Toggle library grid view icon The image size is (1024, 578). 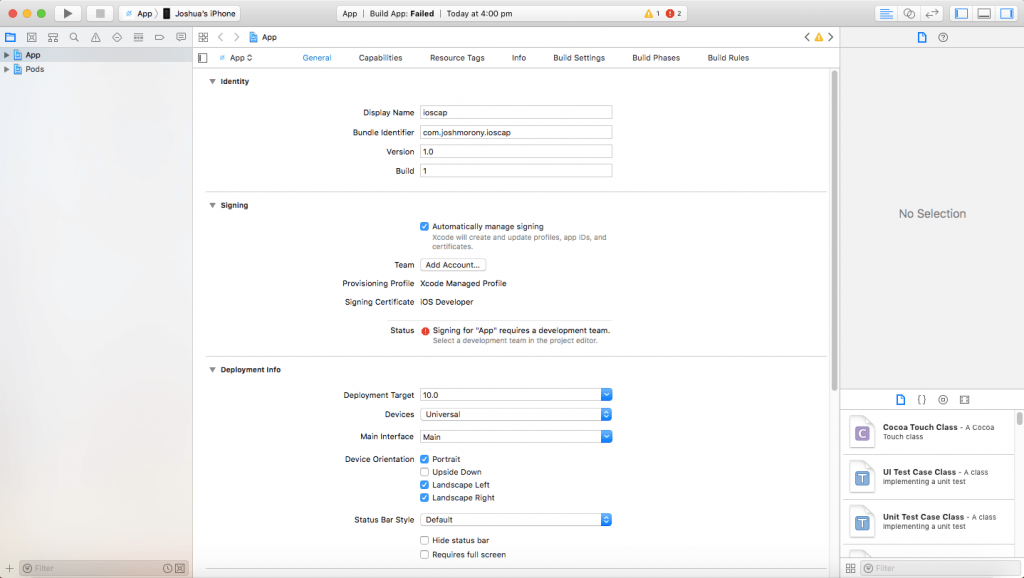[850, 568]
